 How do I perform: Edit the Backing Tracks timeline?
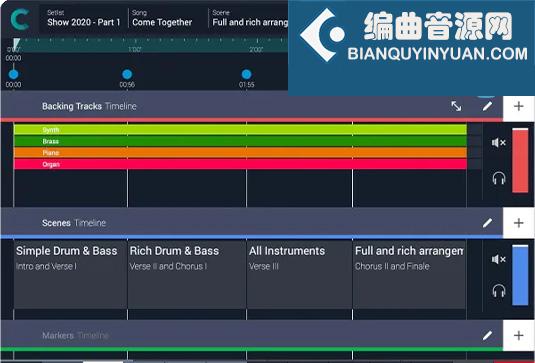tap(487, 106)
